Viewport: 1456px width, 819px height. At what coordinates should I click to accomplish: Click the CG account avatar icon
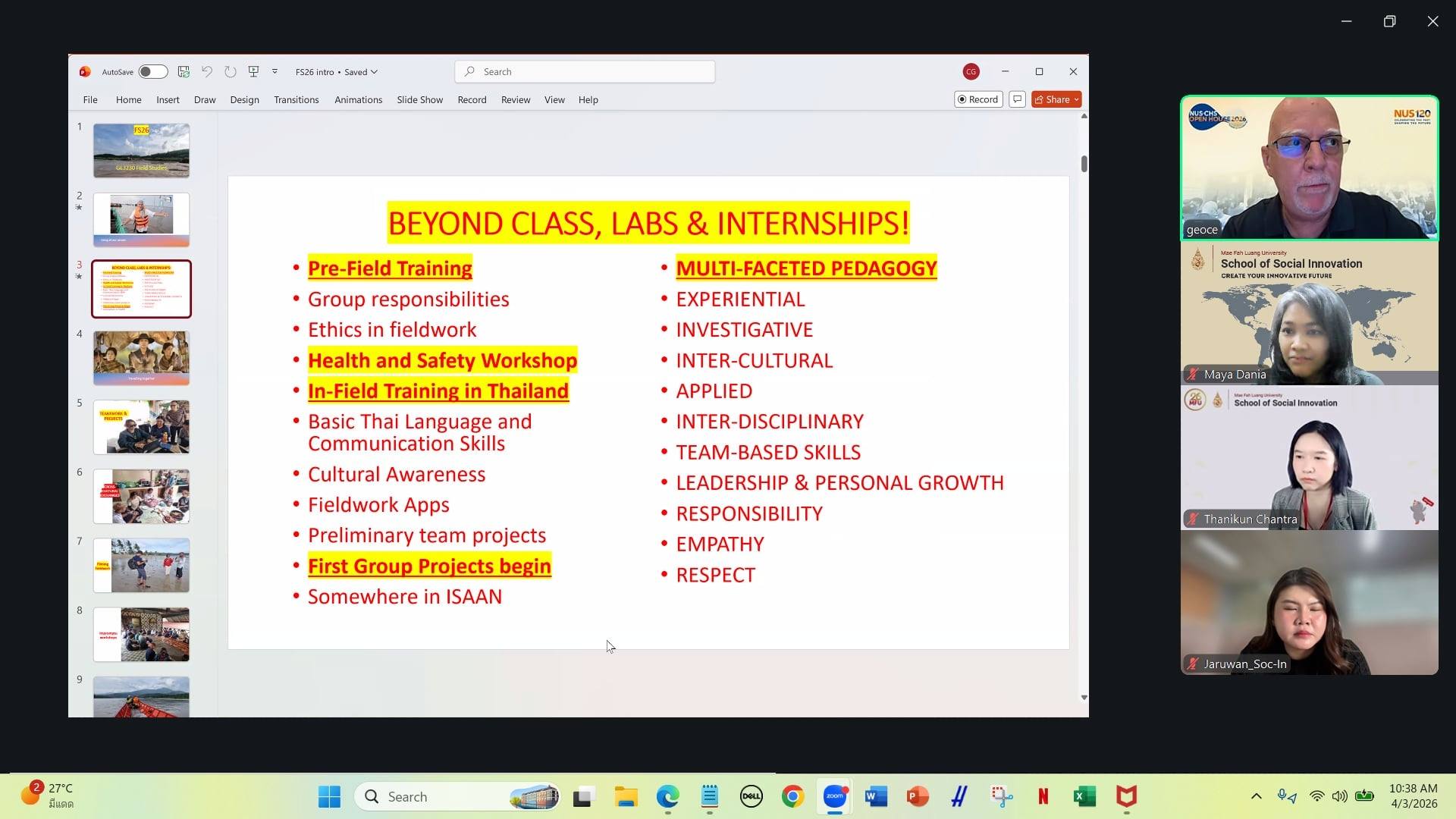click(971, 71)
